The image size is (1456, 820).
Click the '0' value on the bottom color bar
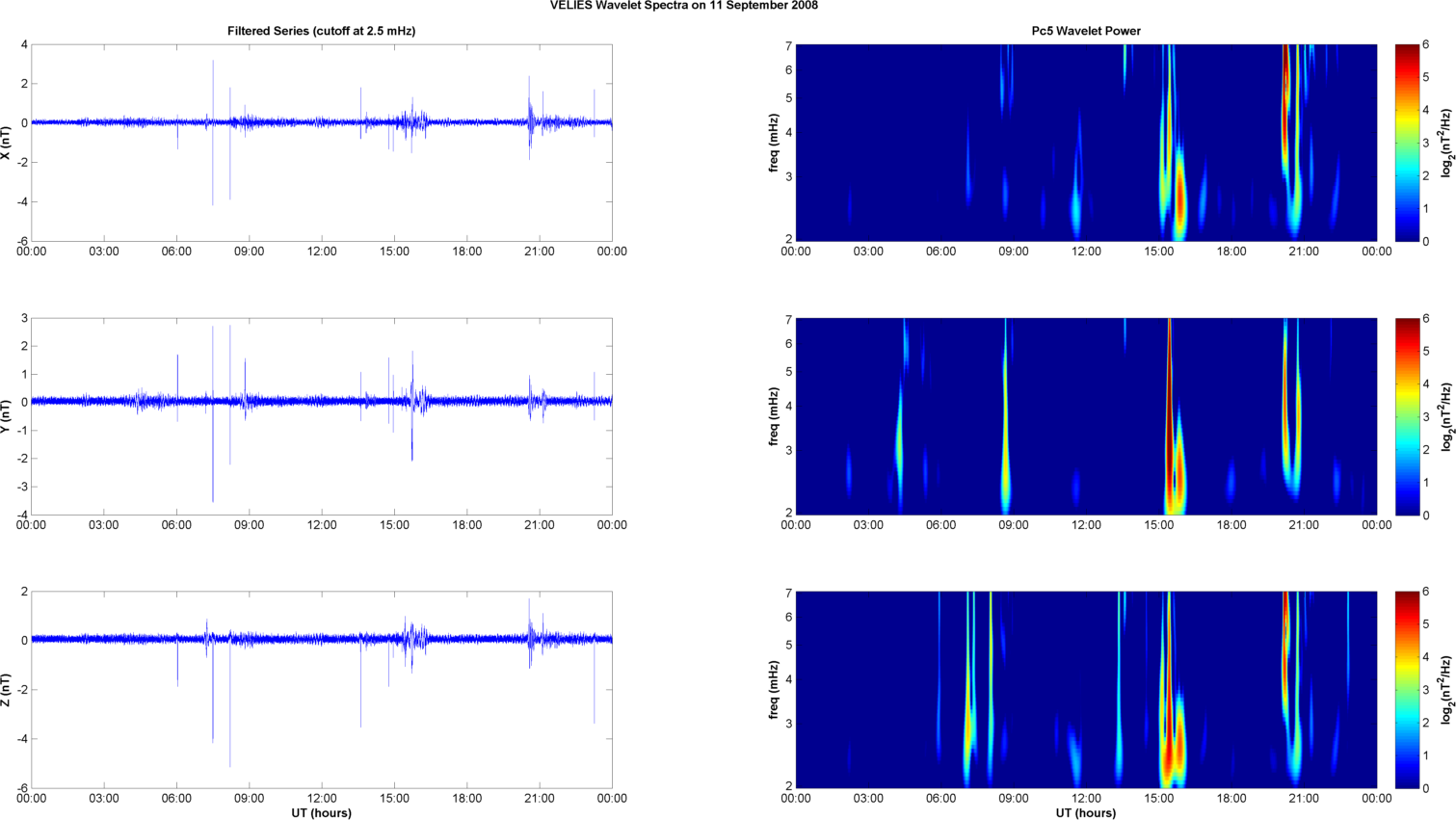click(1426, 788)
